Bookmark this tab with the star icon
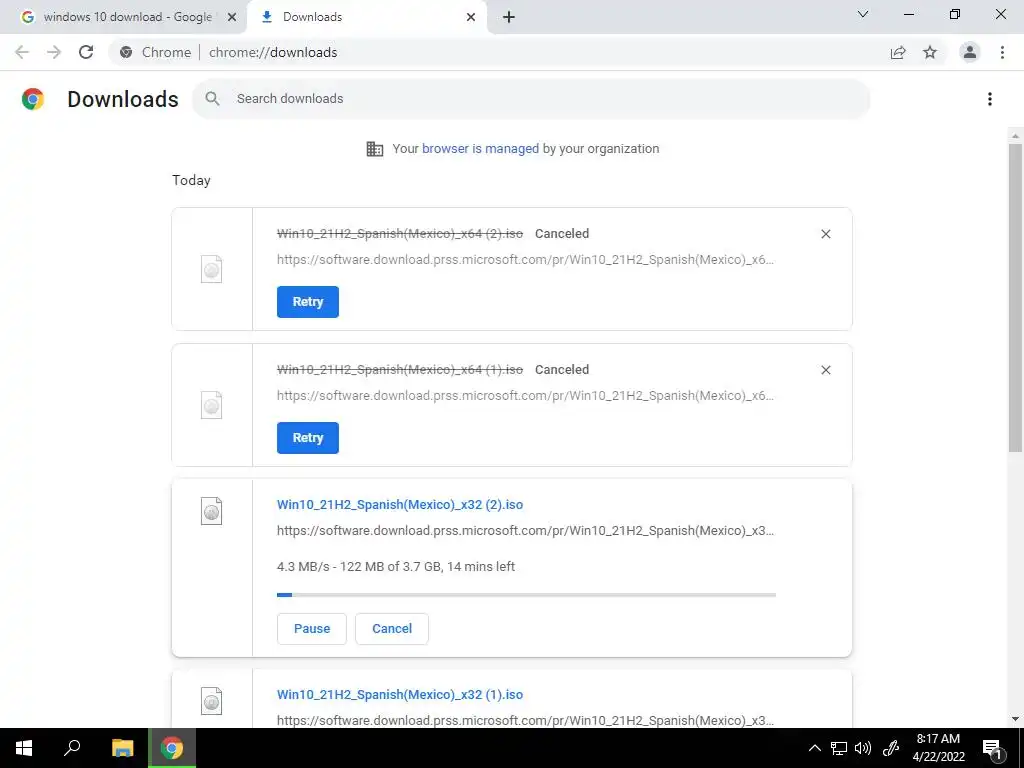The image size is (1024, 768). (930, 52)
